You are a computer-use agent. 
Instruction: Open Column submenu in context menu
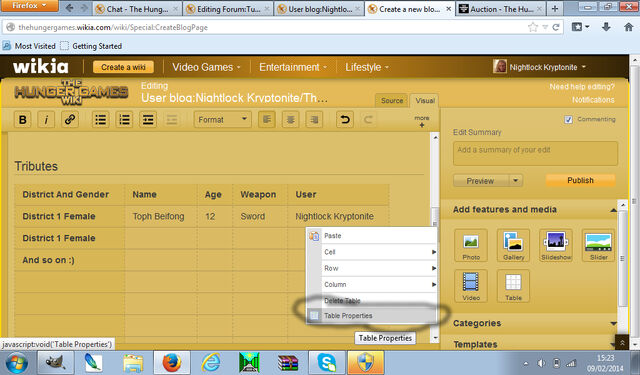[x=372, y=284]
